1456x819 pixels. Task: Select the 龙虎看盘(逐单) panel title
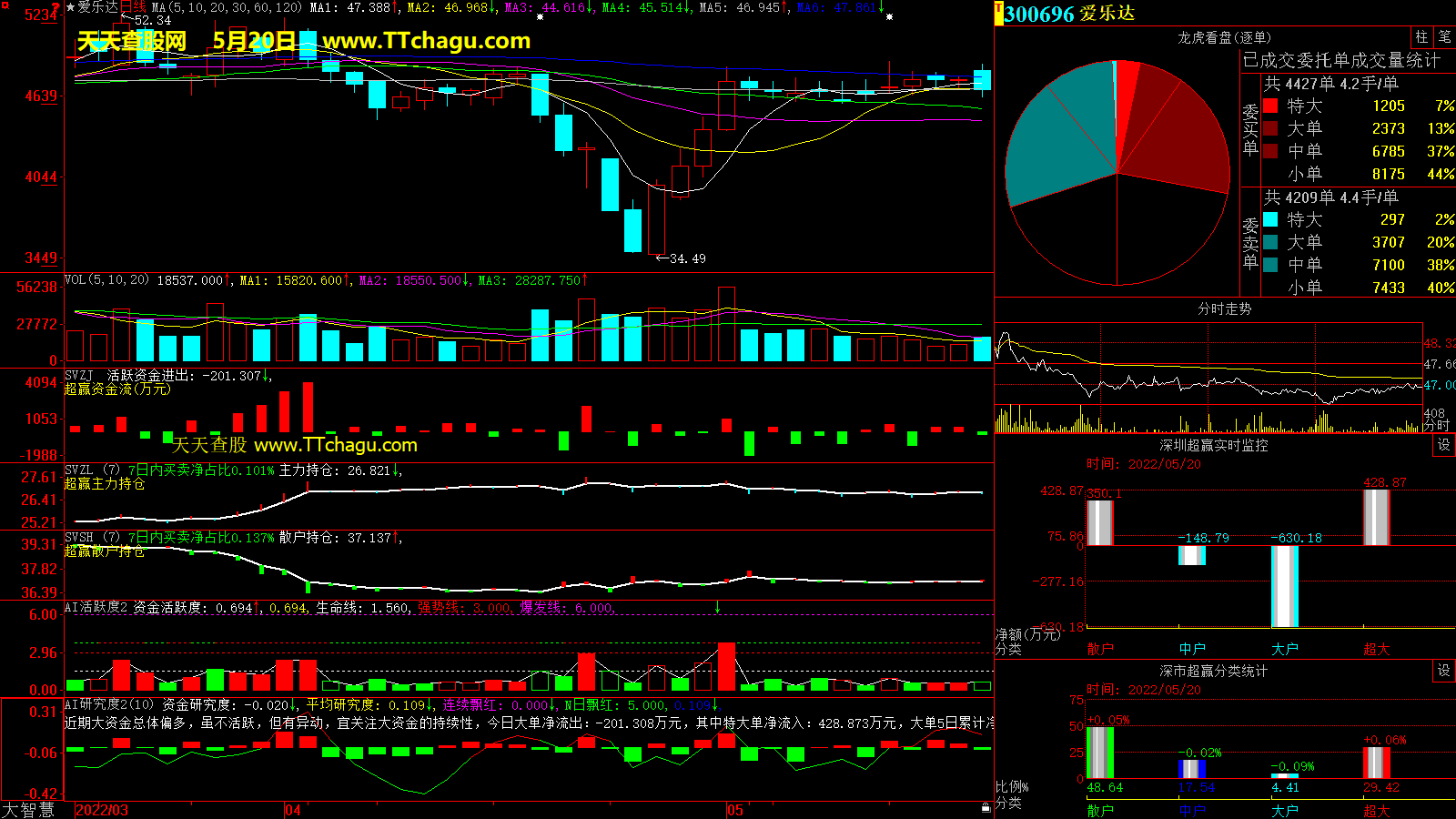[1224, 37]
